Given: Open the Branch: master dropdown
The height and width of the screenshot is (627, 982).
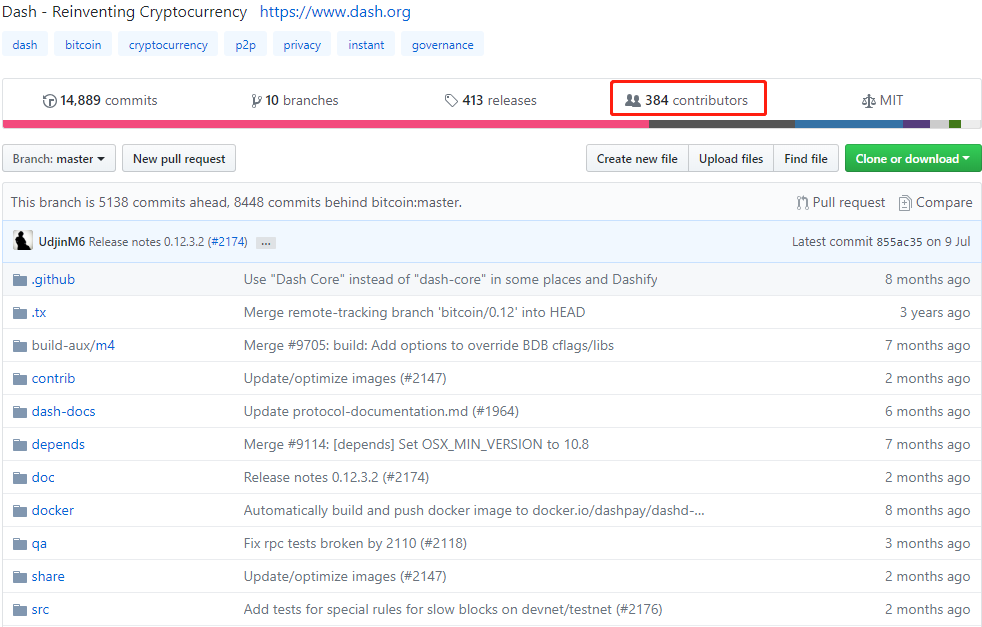Looking at the screenshot, I should point(59,158).
